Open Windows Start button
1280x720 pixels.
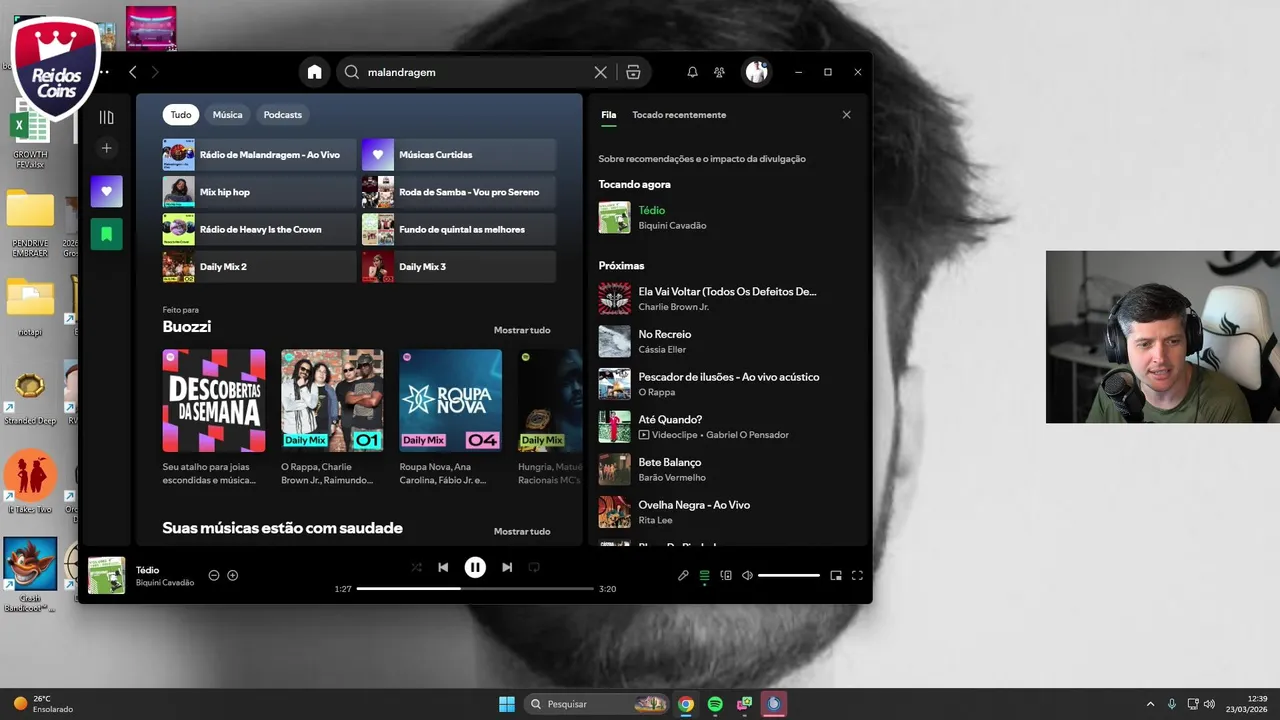(507, 704)
